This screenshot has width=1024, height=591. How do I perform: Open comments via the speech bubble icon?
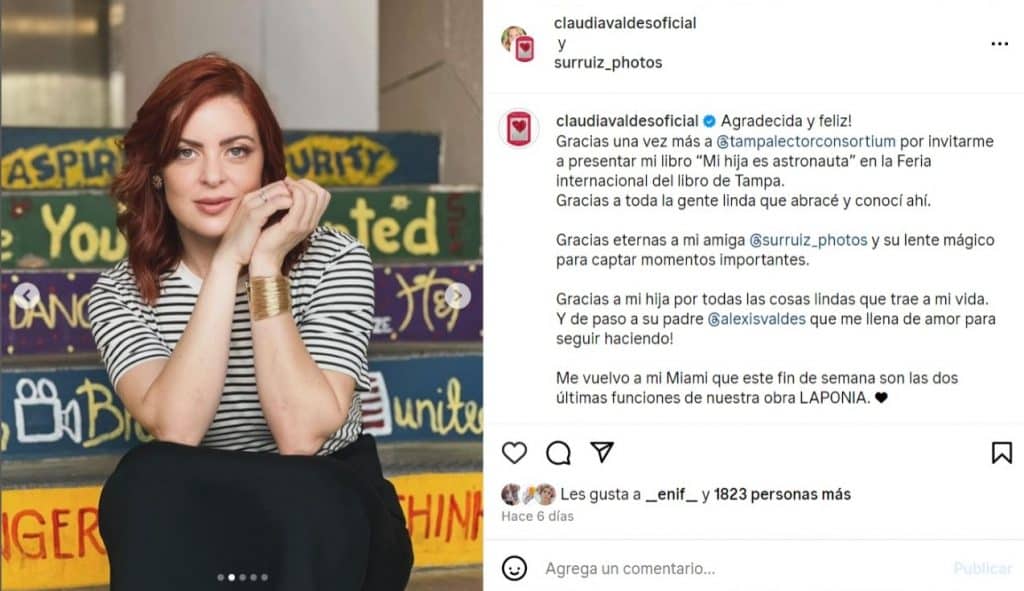coord(558,453)
